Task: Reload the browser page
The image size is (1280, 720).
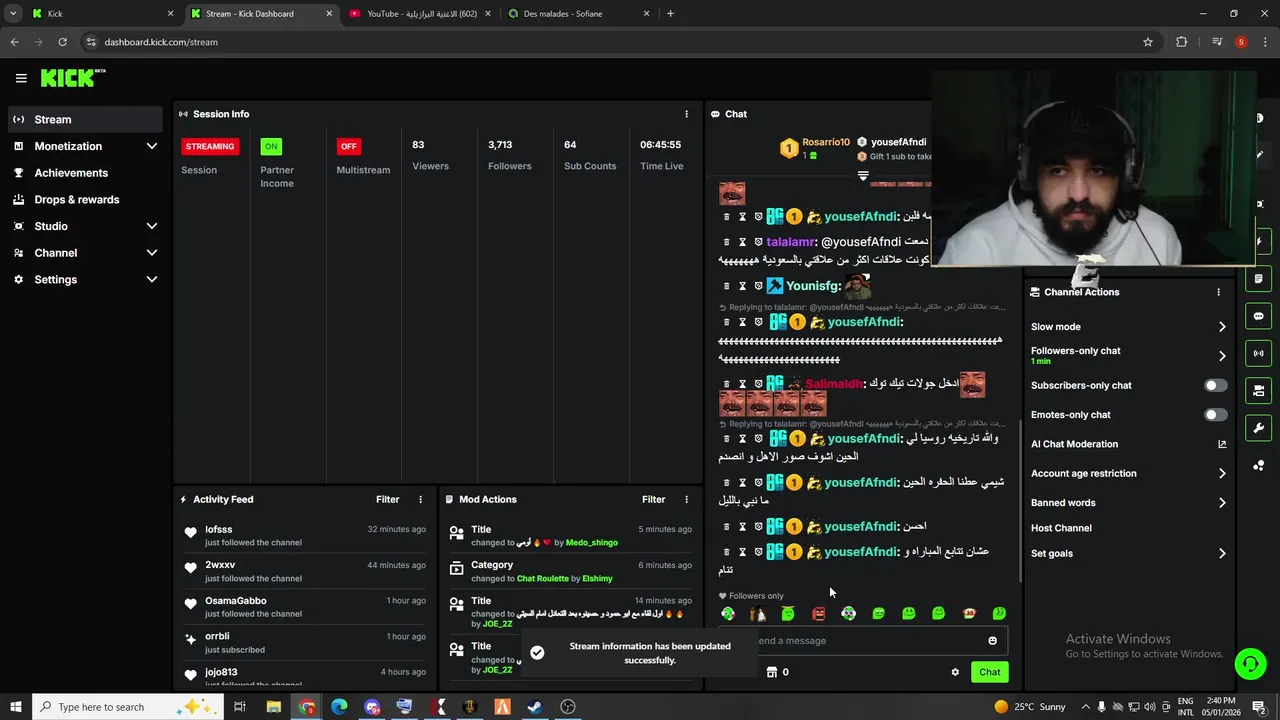Action: (62, 42)
